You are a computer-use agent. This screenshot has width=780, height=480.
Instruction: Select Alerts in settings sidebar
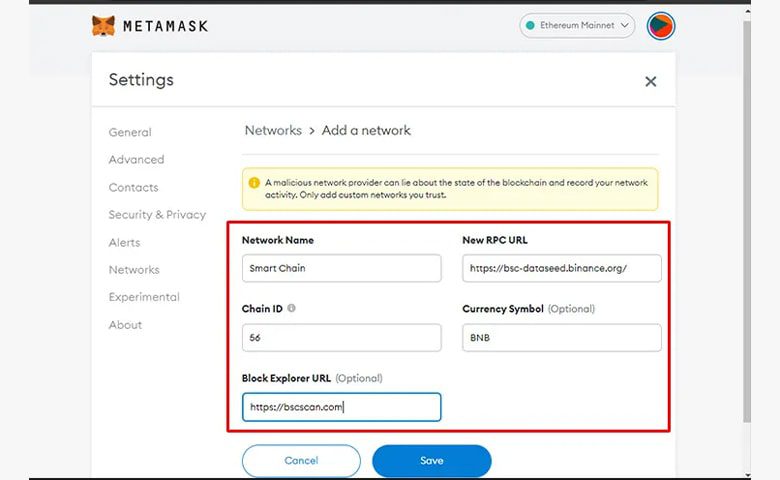(x=124, y=243)
